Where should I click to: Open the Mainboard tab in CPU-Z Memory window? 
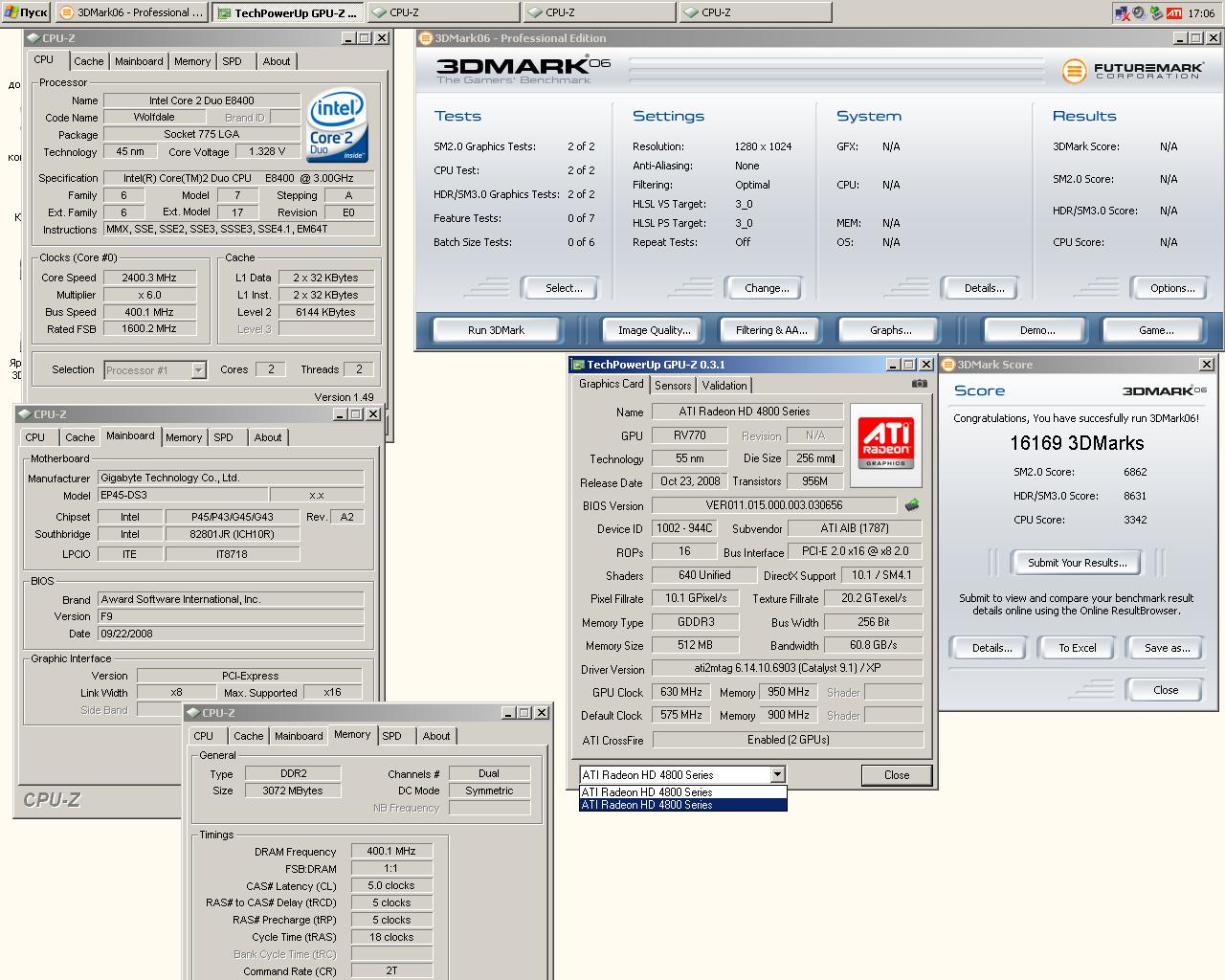point(299,736)
